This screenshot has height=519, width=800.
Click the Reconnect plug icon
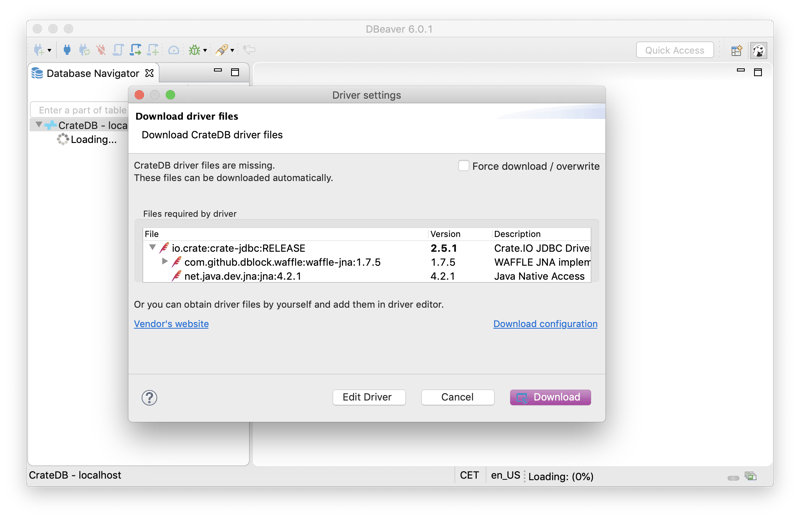84,50
